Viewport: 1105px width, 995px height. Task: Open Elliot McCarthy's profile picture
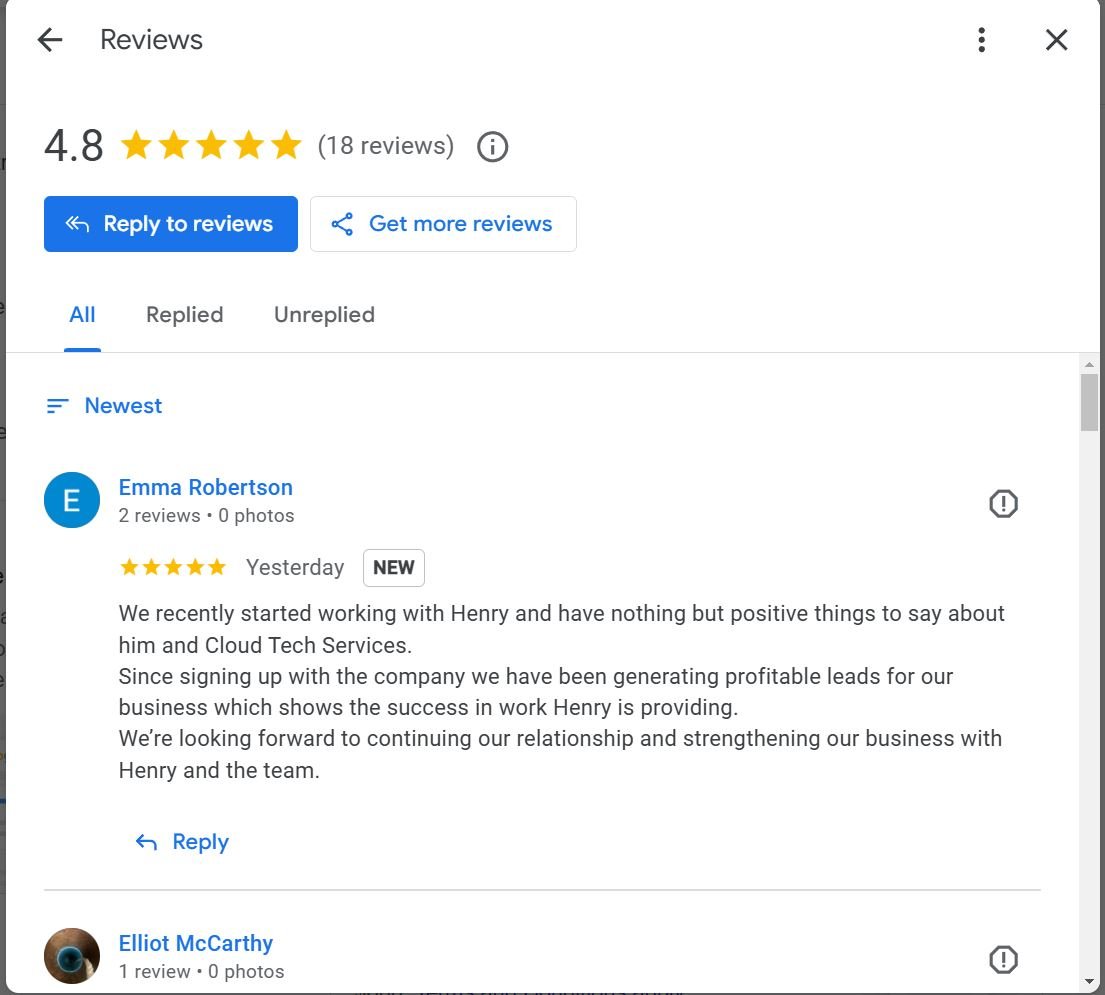click(x=72, y=956)
